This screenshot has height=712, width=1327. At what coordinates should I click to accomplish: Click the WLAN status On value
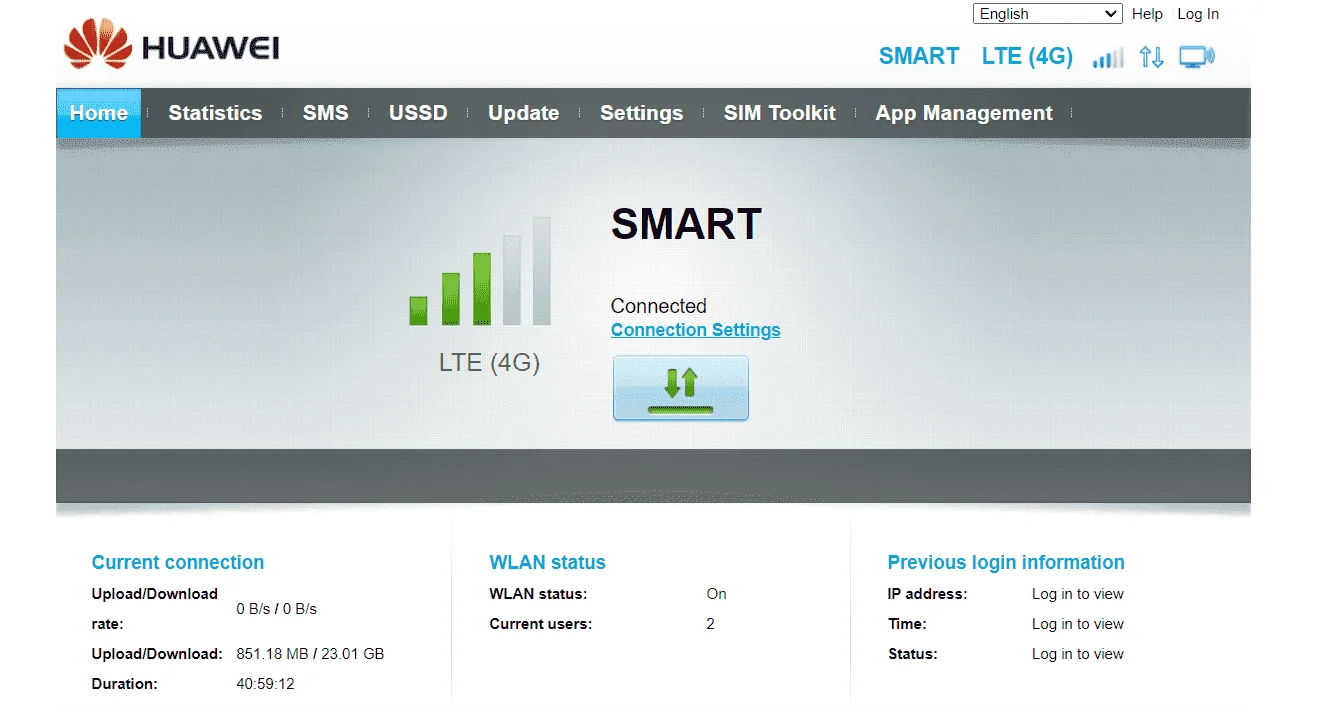(x=716, y=594)
